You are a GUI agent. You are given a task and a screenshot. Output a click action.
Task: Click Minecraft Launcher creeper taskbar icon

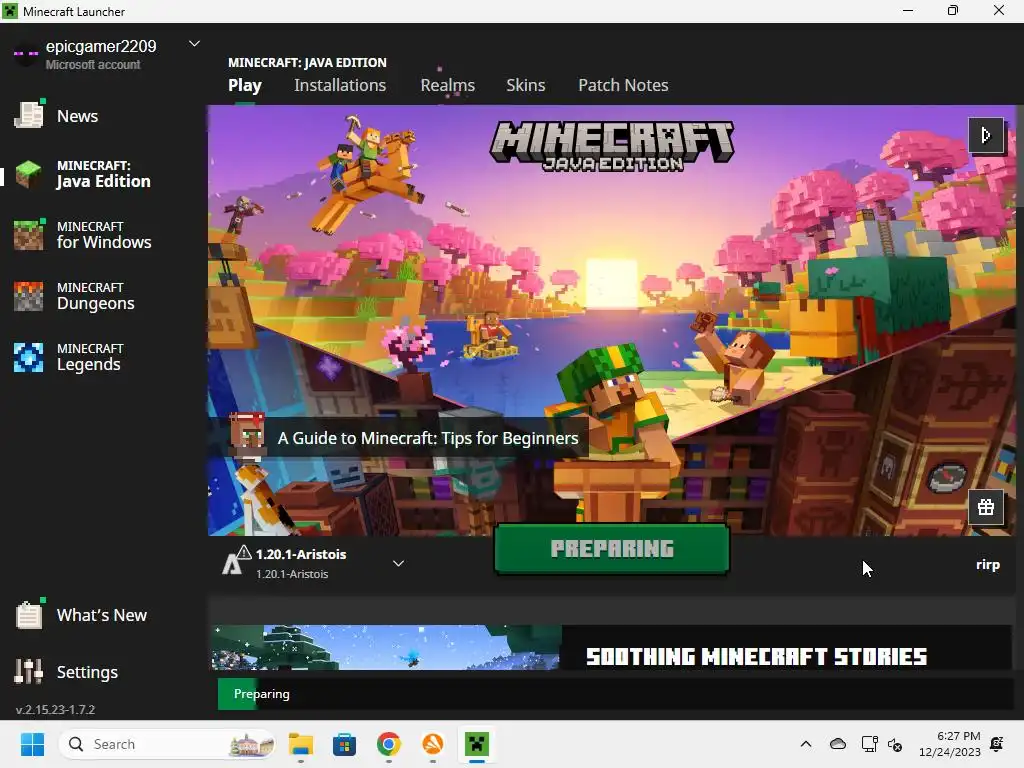click(477, 744)
